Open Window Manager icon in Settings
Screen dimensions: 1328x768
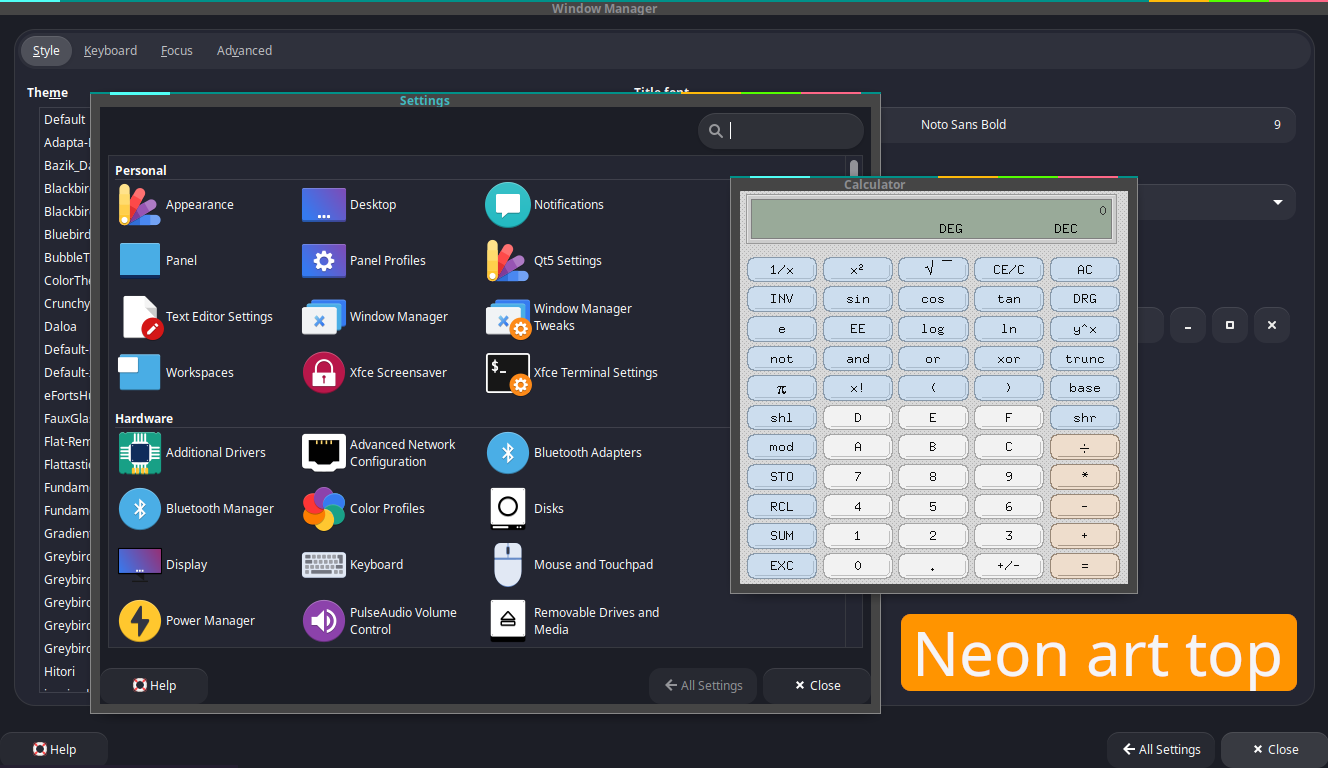pyautogui.click(x=324, y=317)
